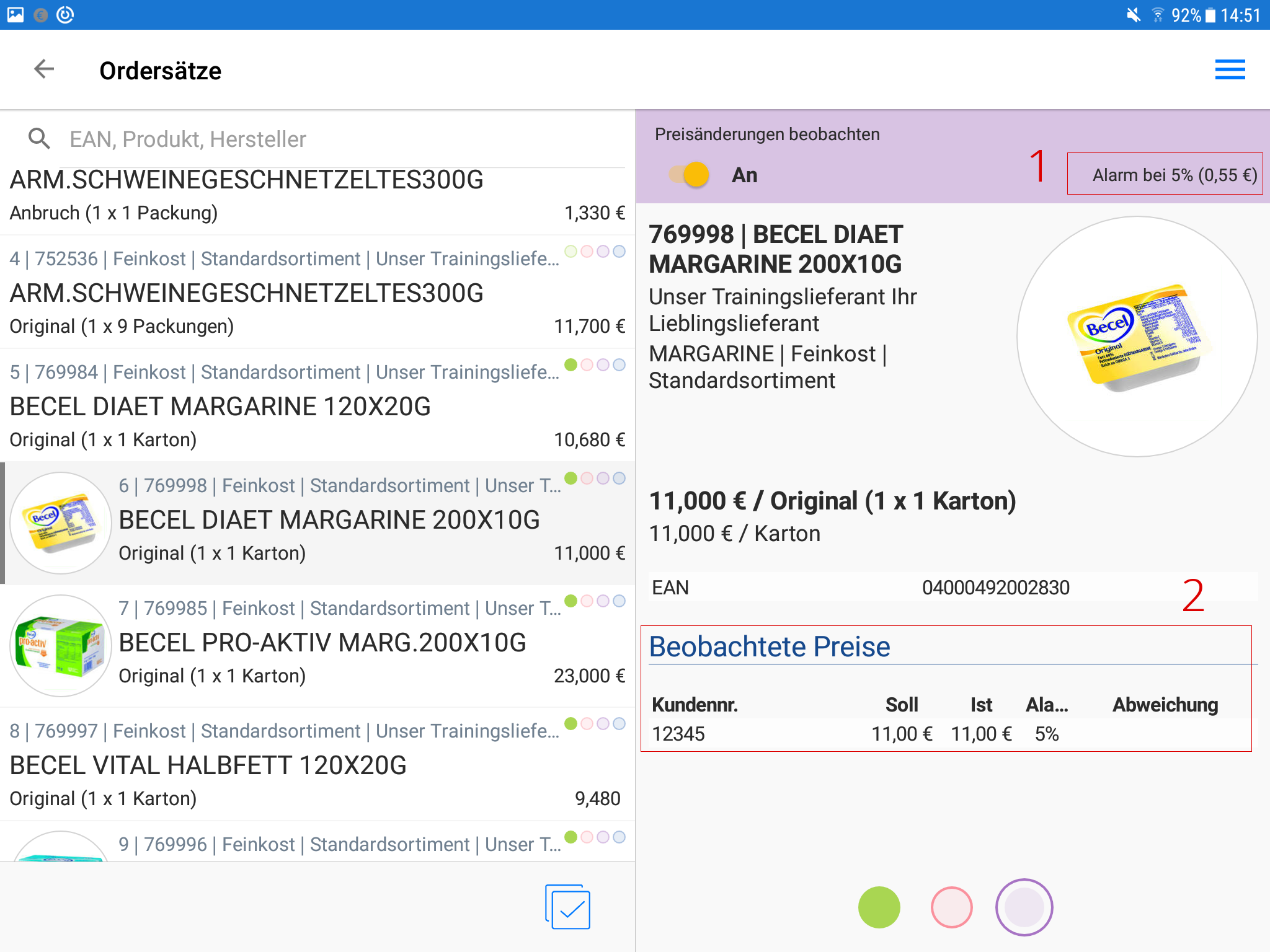Viewport: 1270px width, 952px height.
Task: Turn off Preisänderungen beobachten switch
Action: coord(689,175)
